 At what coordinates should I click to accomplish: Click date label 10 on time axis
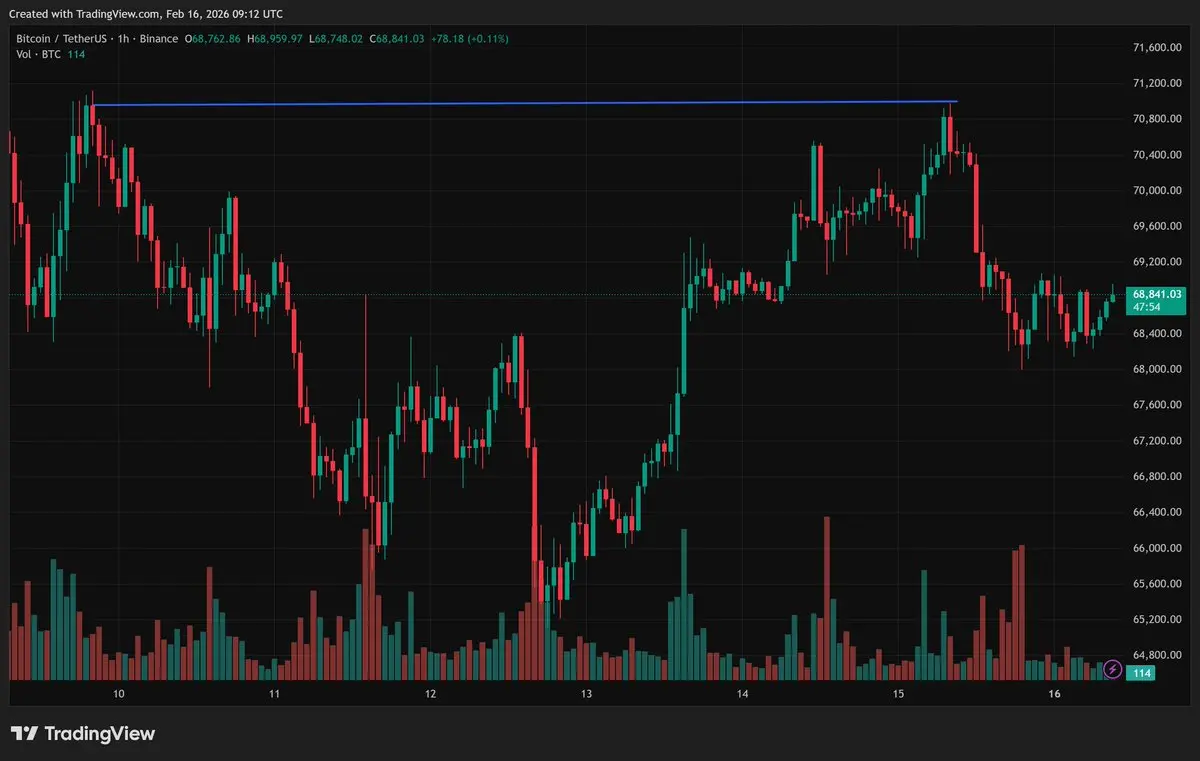119,694
